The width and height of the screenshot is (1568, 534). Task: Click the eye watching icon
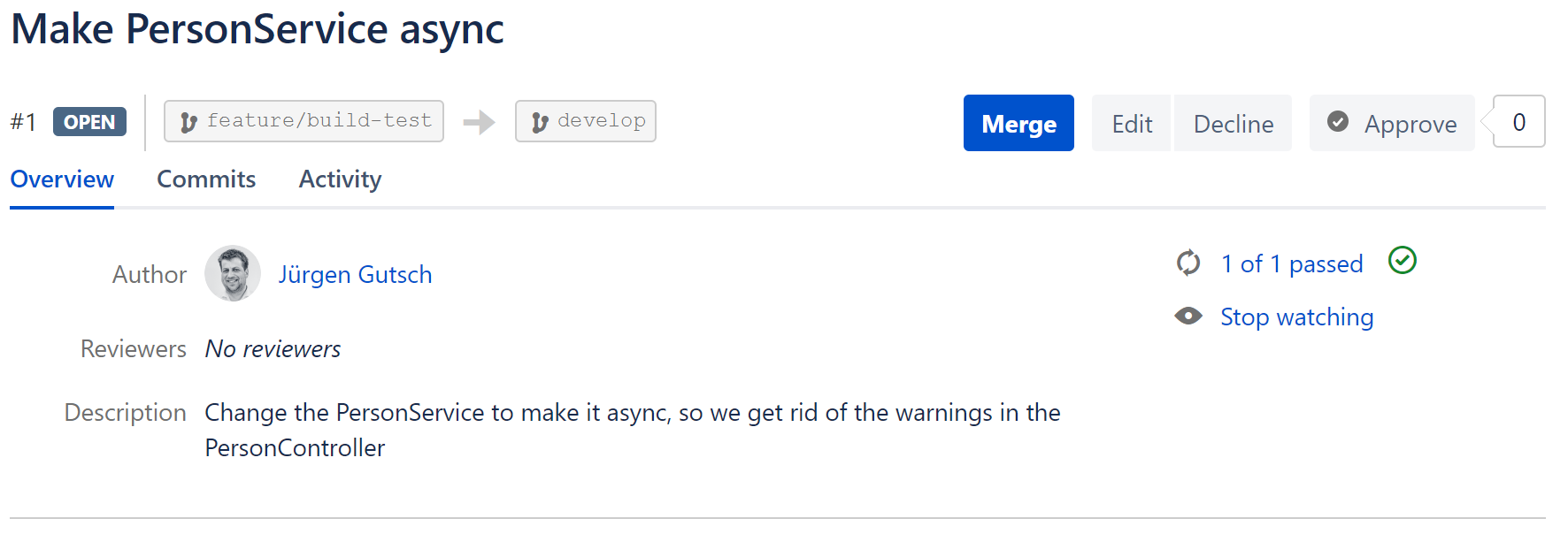point(1188,317)
